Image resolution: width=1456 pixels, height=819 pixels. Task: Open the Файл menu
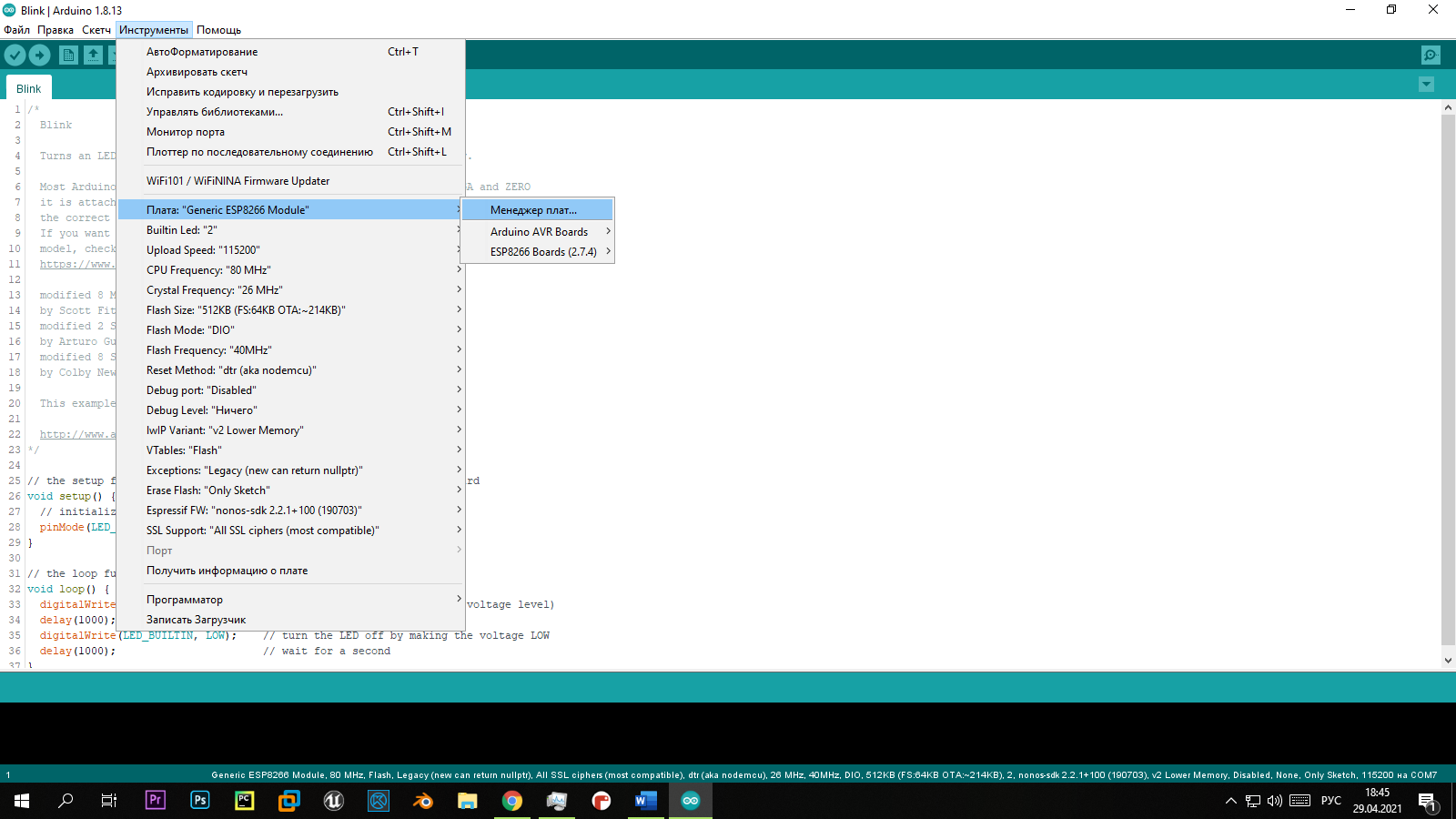(x=17, y=30)
